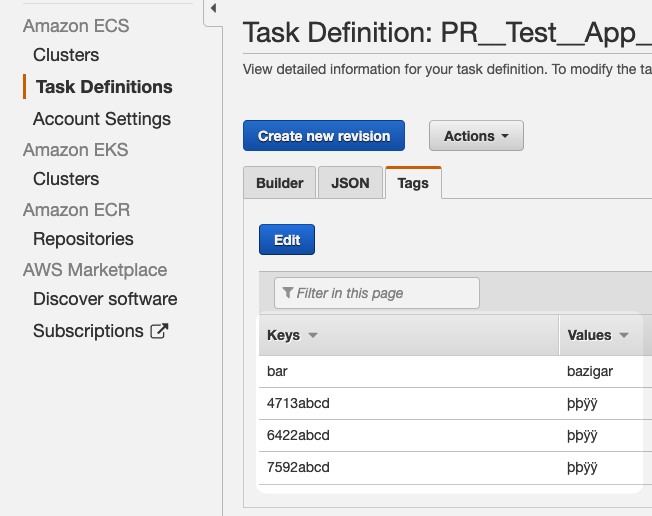Click the Edit tags button

coord(287,239)
